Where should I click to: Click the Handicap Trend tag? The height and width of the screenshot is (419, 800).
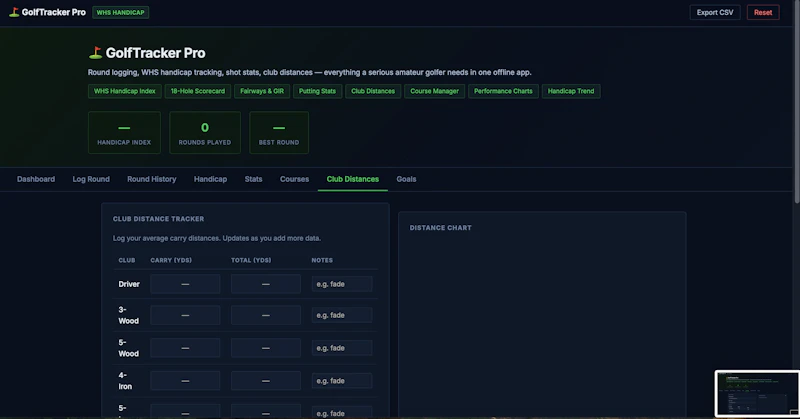(x=571, y=91)
